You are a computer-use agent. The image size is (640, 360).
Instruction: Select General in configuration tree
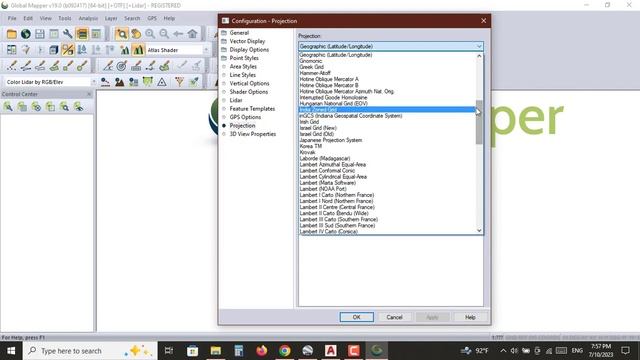pos(239,33)
